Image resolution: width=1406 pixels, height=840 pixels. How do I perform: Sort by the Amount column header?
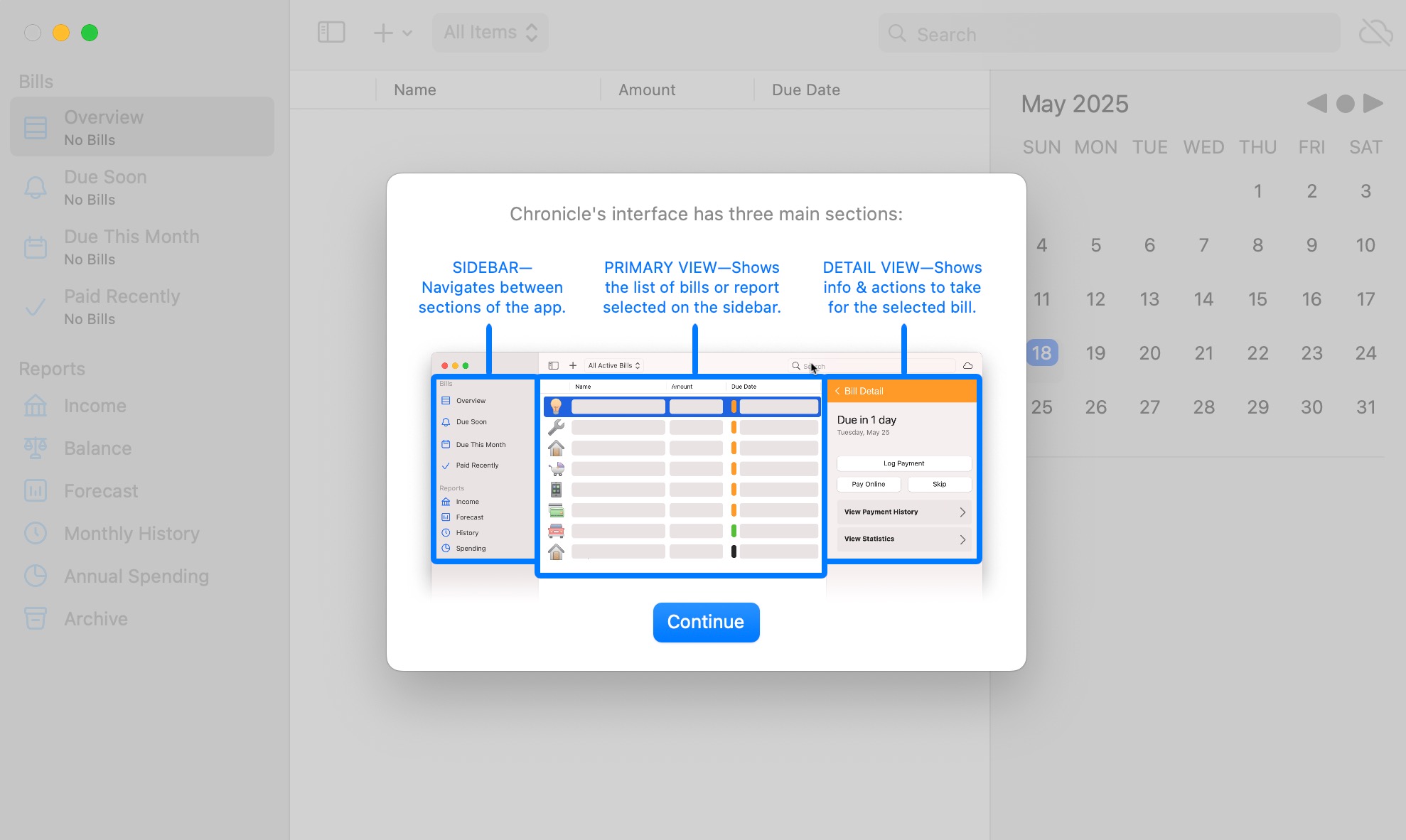click(x=677, y=90)
